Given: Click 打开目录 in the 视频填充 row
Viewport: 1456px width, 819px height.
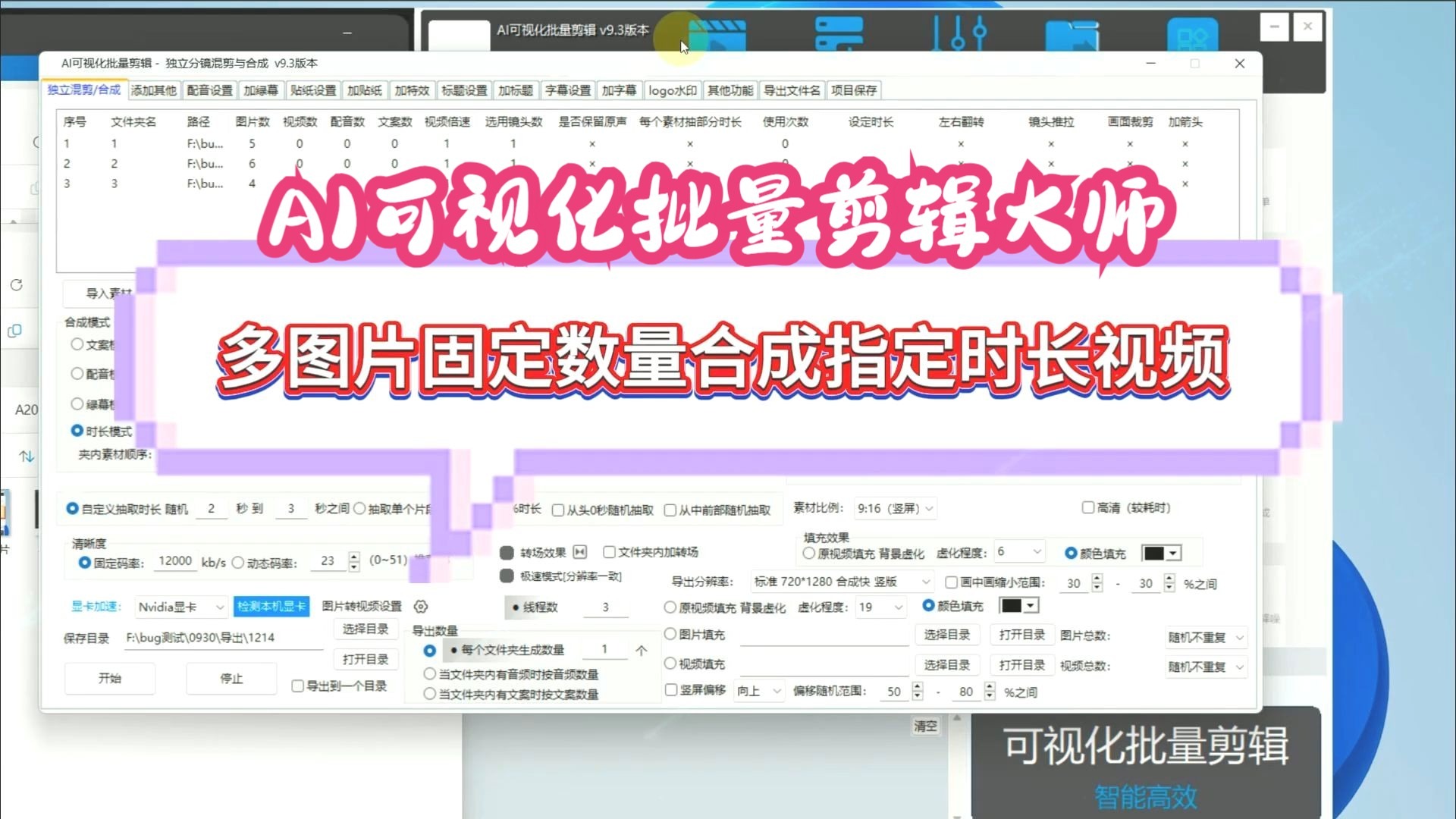Looking at the screenshot, I should [x=1022, y=665].
